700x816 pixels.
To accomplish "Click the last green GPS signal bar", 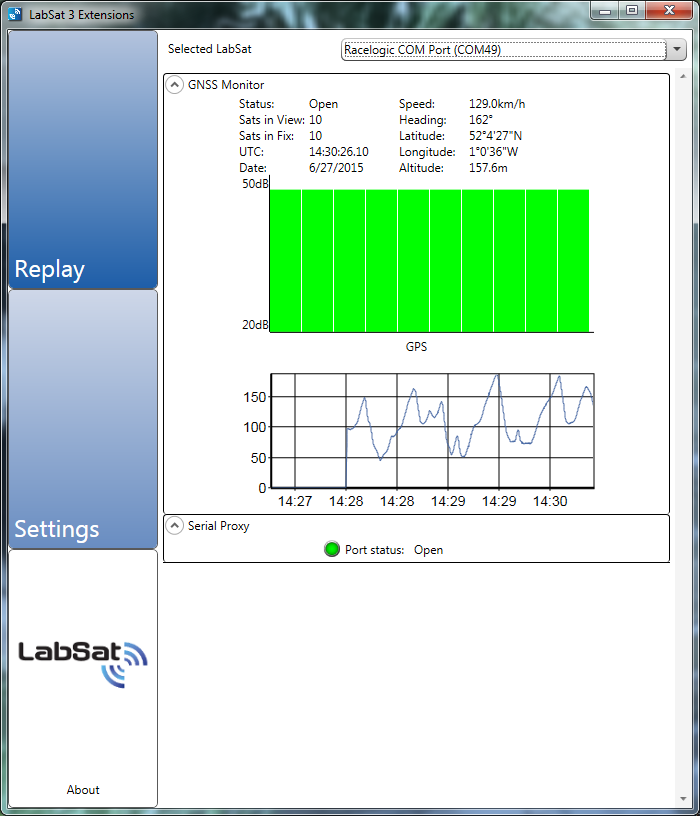I will [x=574, y=260].
